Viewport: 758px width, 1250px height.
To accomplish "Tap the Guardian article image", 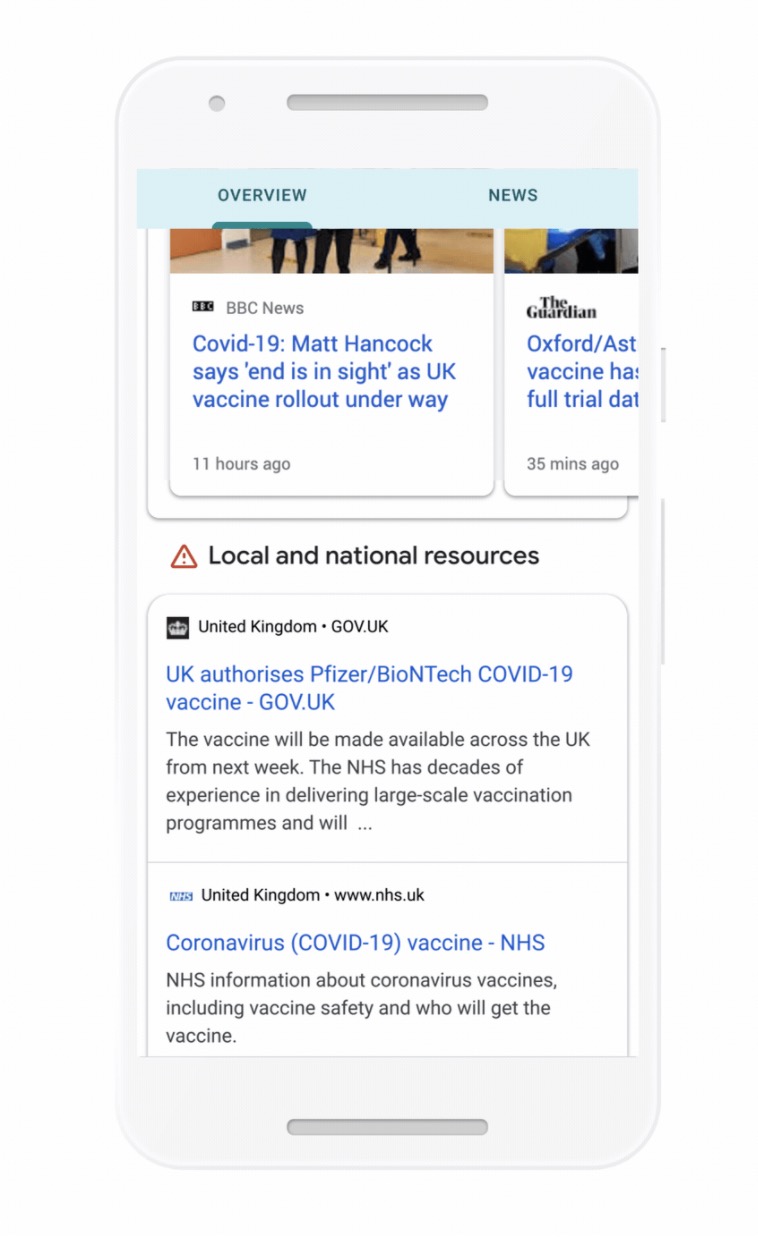I will pyautogui.click(x=571, y=251).
